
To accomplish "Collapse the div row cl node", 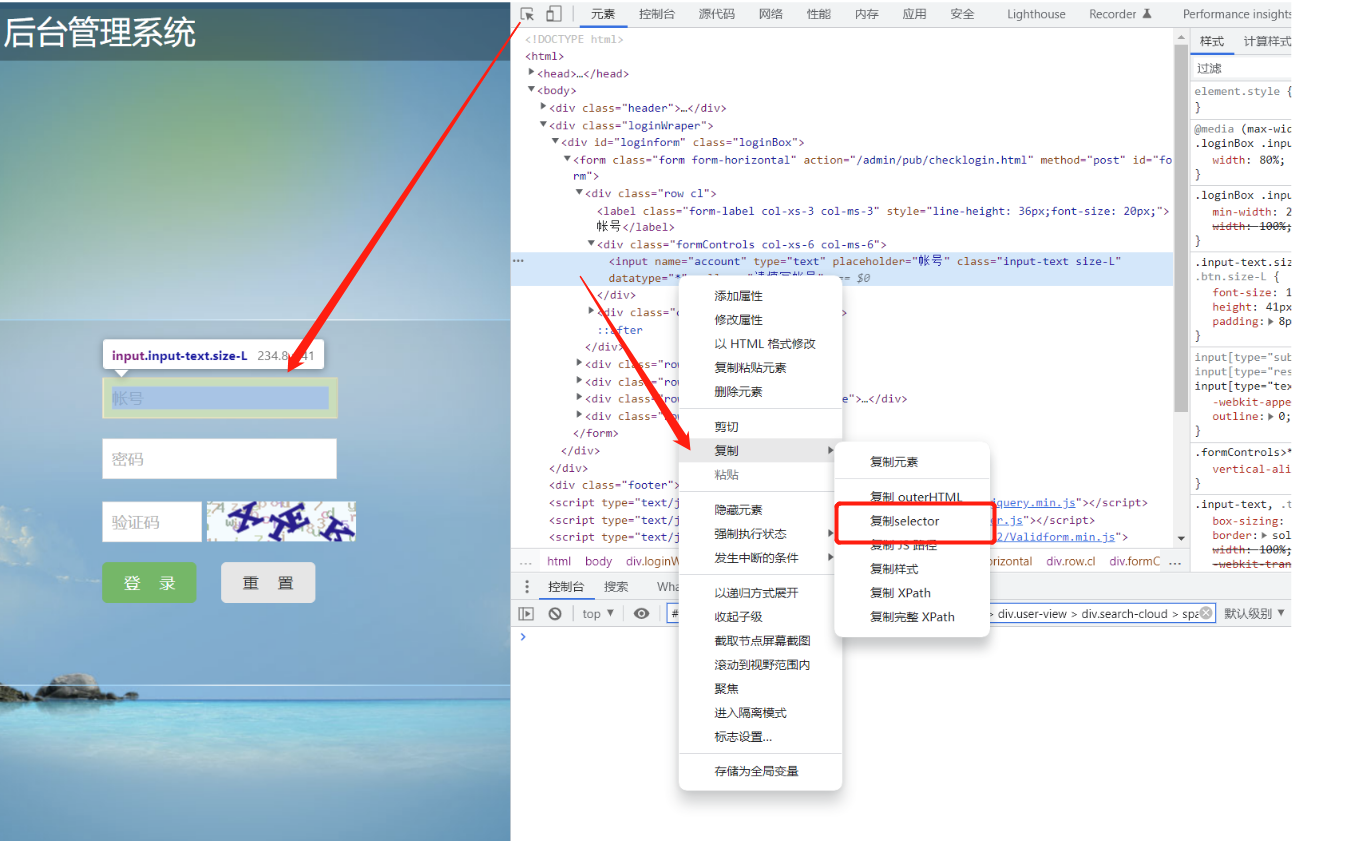I will [580, 193].
